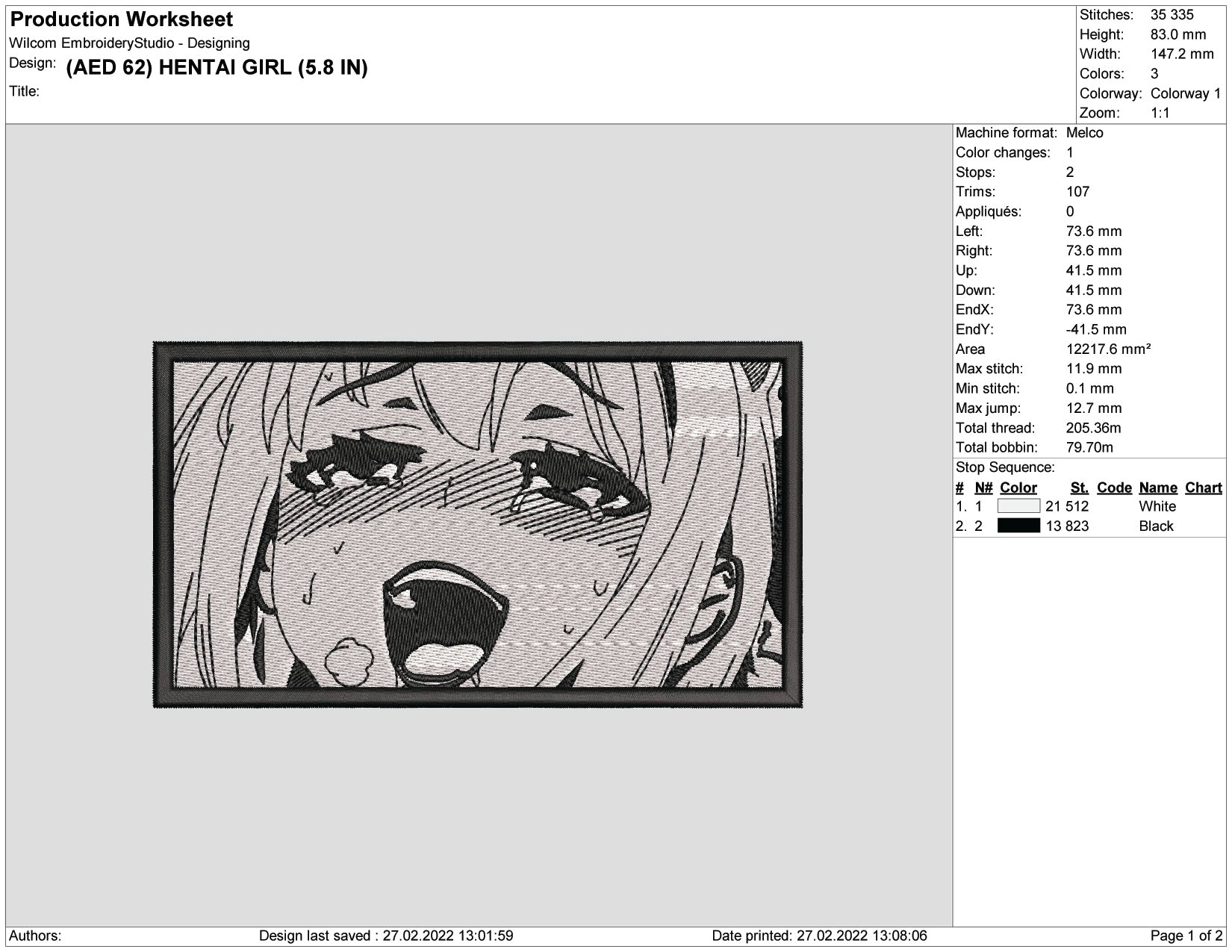Click the 'Color changes:' label
This screenshot has height=952, width=1232.
(1003, 152)
